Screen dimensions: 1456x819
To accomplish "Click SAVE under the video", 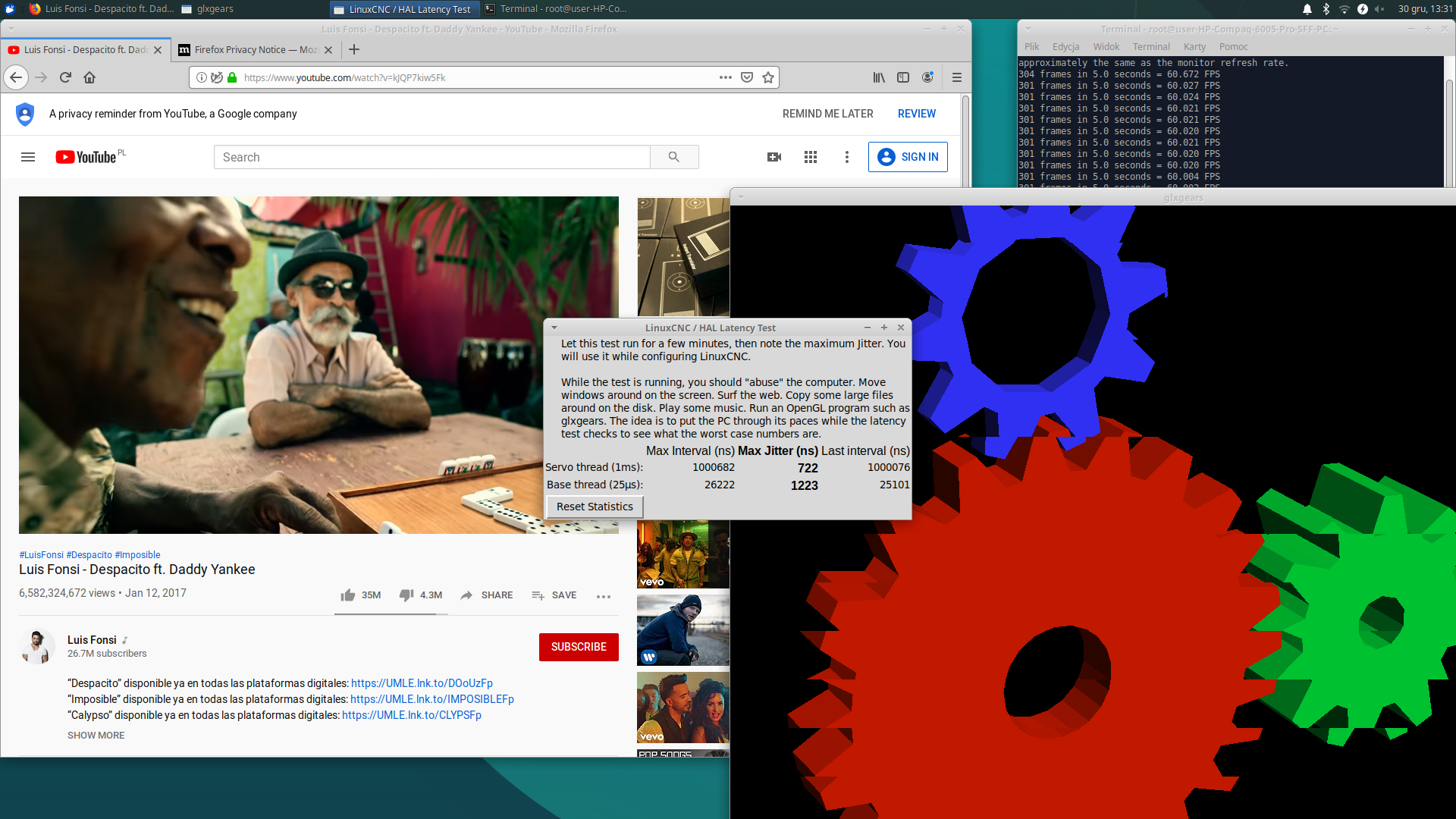I will coord(554,595).
